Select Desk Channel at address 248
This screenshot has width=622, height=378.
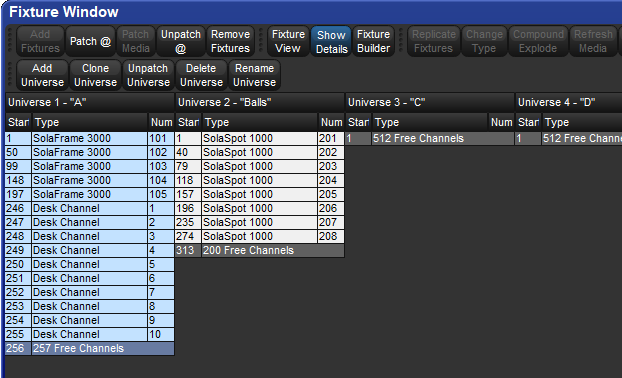(x=90, y=236)
